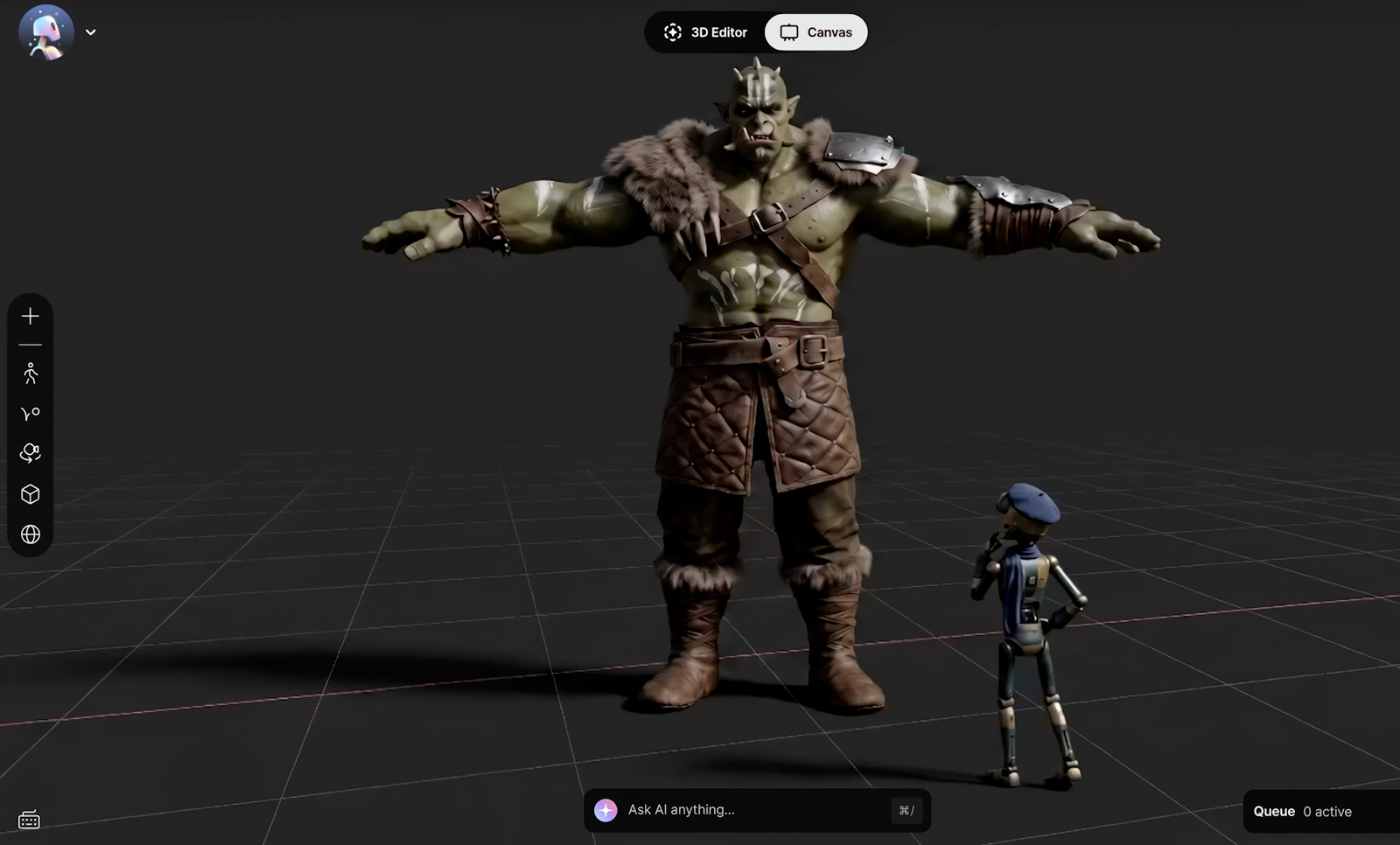Open keyboard shortcuts icon at bottom left
Image resolution: width=1400 pixels, height=845 pixels.
29,820
